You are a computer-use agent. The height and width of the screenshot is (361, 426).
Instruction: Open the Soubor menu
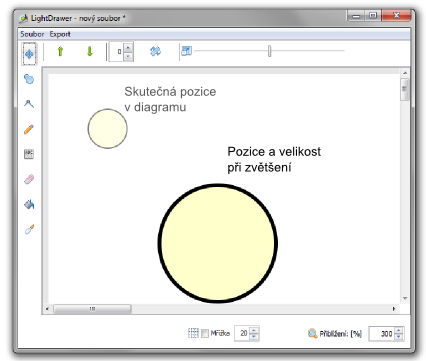coord(32,34)
